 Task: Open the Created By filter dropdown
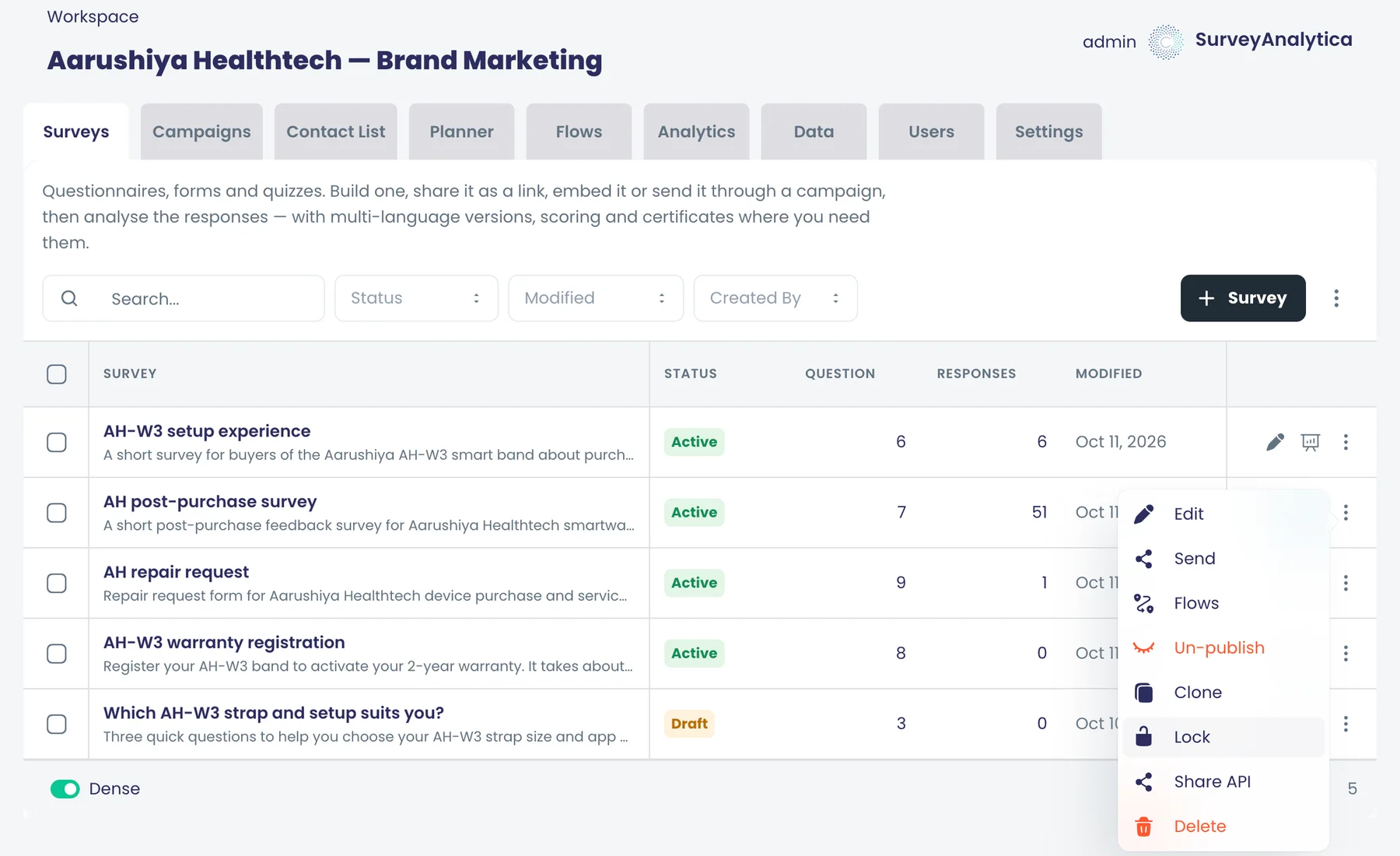coord(775,298)
